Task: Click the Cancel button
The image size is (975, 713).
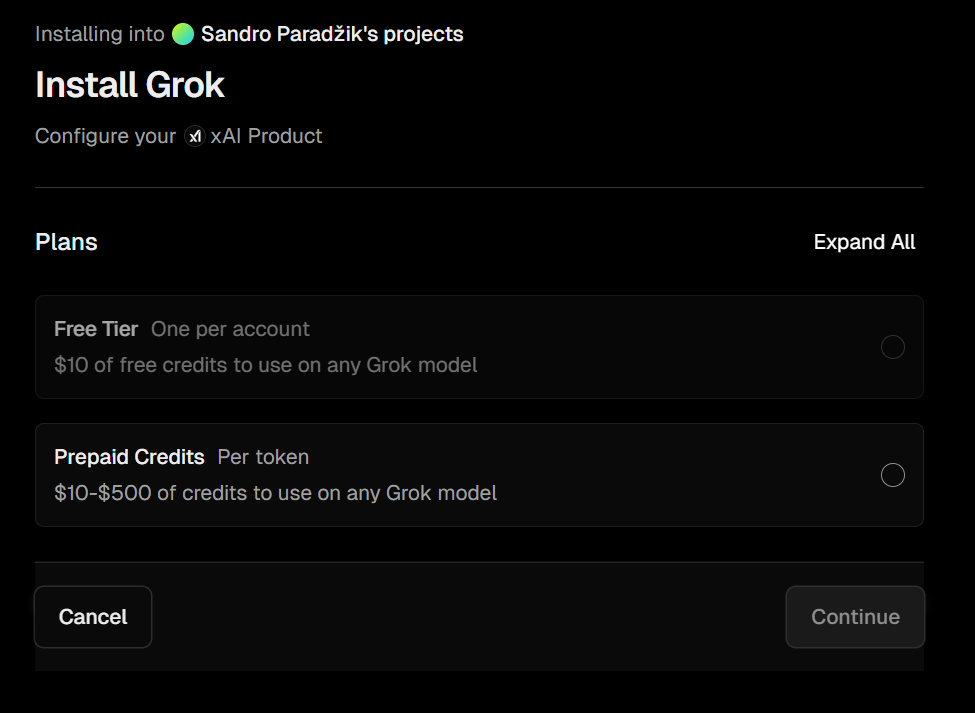Action: [93, 617]
